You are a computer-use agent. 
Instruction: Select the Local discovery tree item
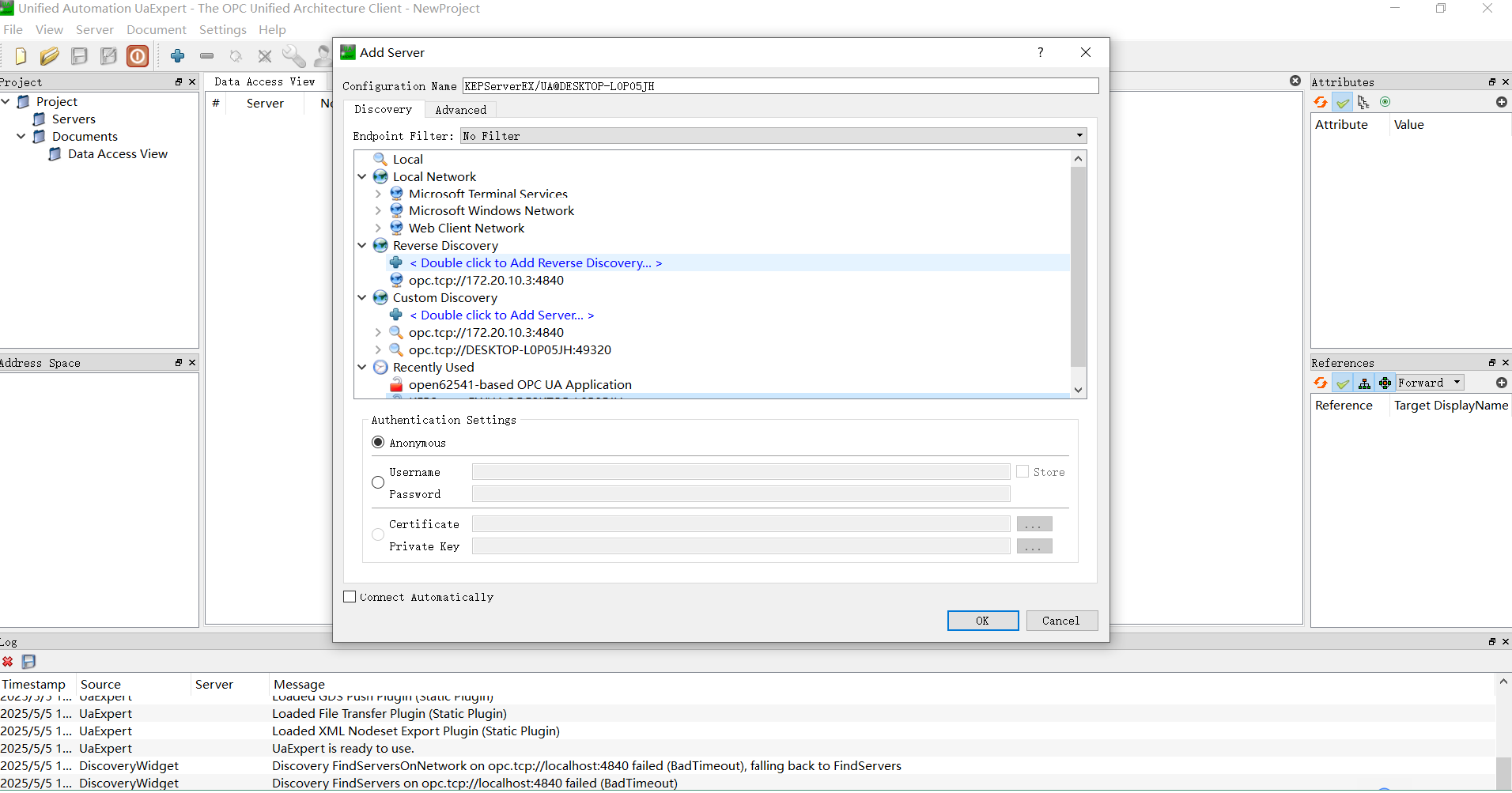coord(408,160)
